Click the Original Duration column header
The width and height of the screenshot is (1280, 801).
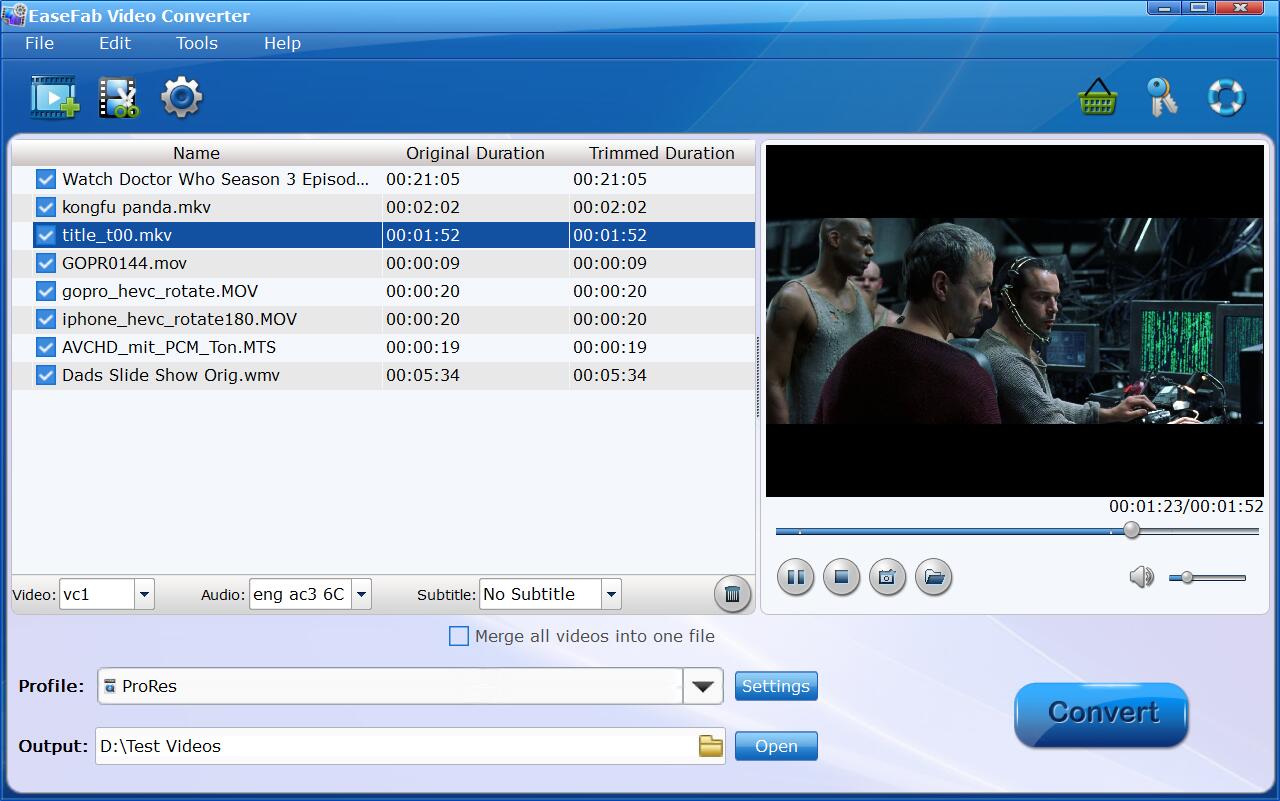[x=475, y=153]
